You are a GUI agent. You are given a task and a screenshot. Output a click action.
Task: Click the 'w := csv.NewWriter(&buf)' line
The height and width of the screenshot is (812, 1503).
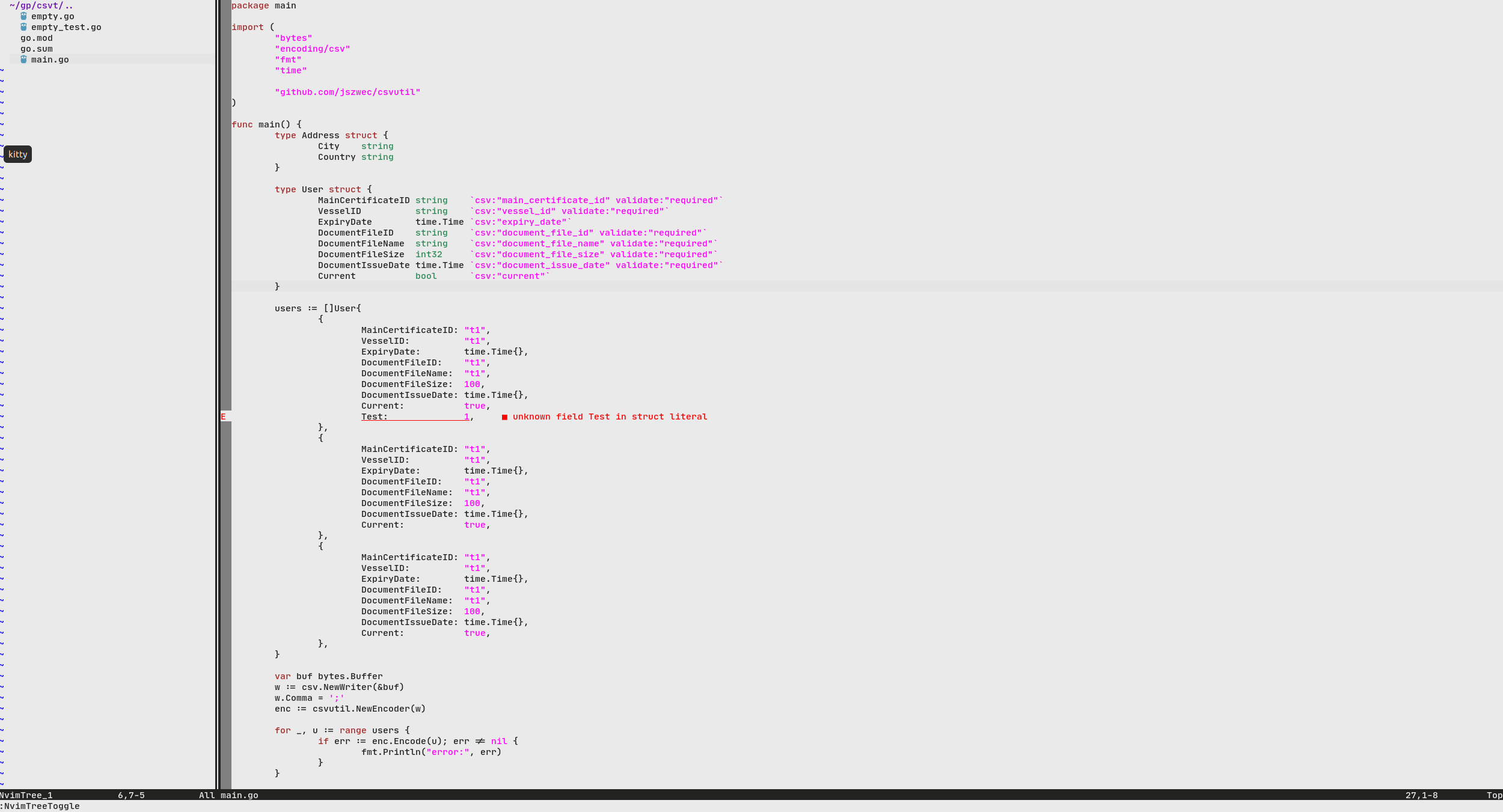tap(340, 687)
